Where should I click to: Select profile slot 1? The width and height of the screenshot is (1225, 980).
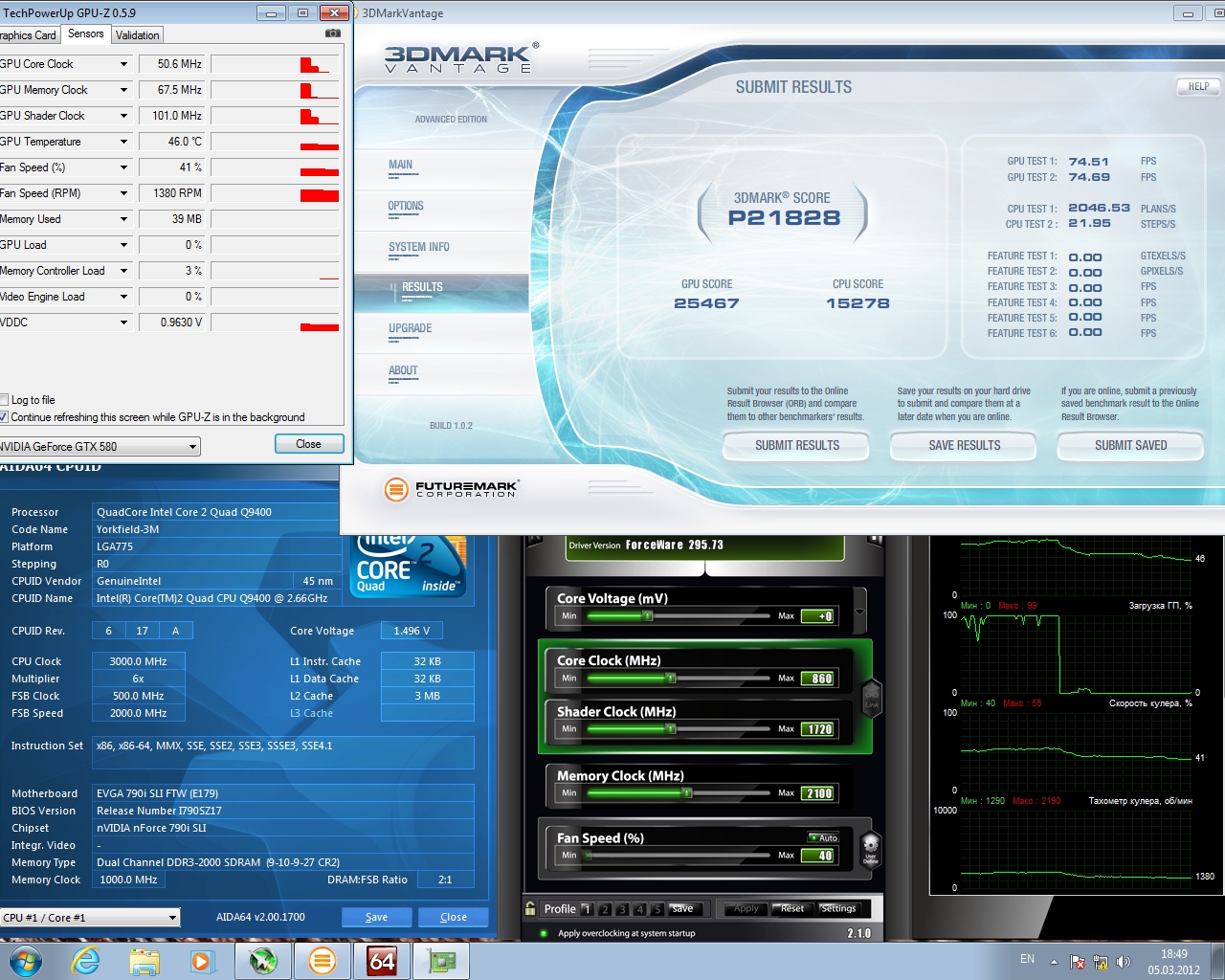587,909
